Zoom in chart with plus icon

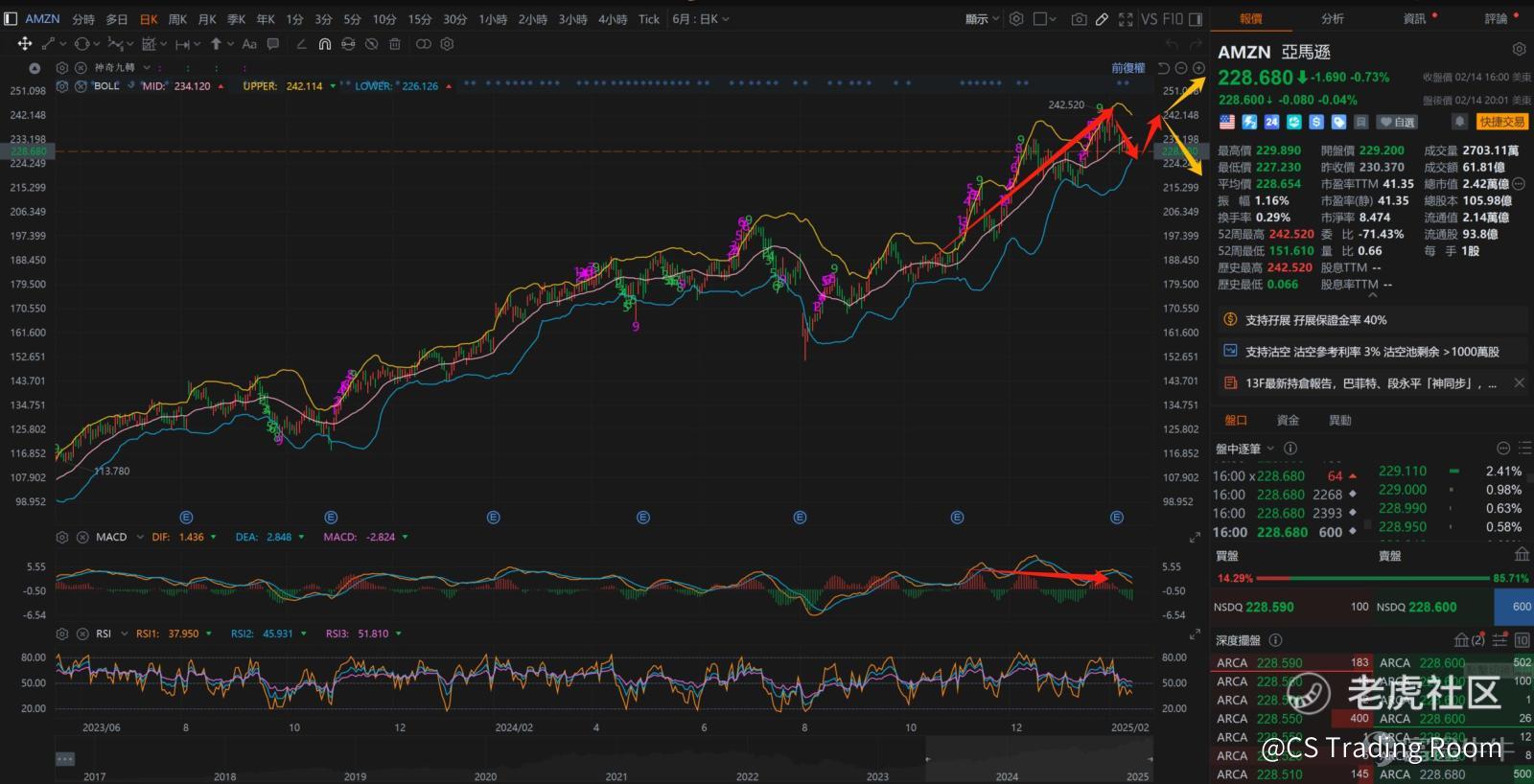(x=1198, y=68)
